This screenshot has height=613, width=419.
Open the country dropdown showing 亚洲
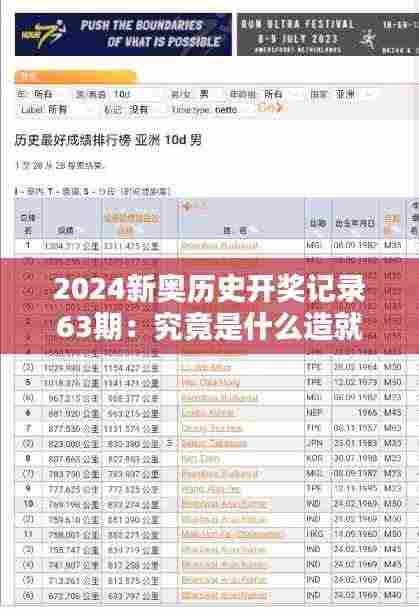point(356,94)
